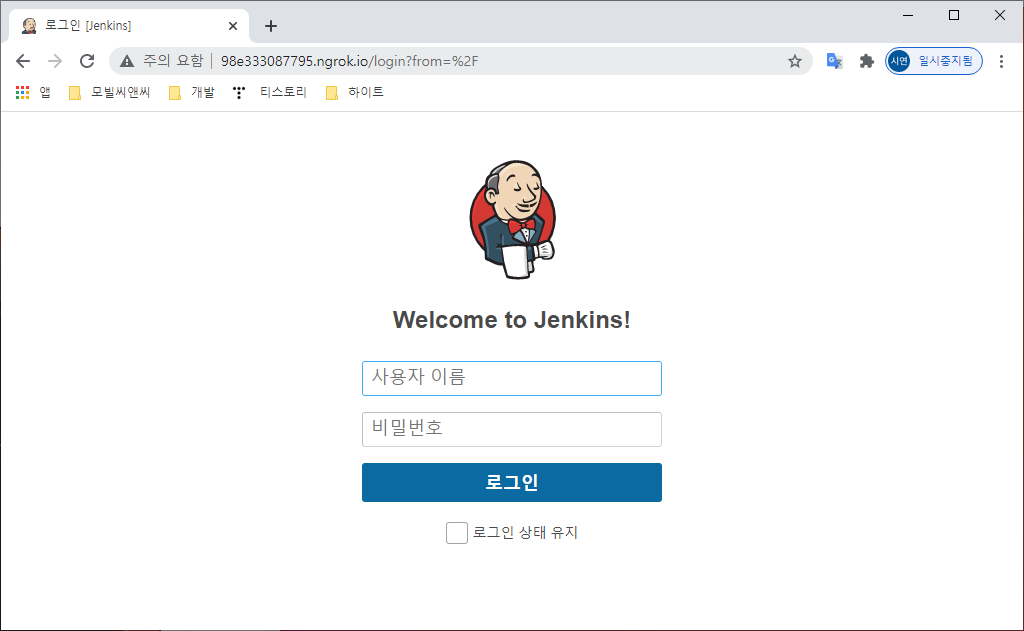The width and height of the screenshot is (1024, 631).
Task: Reload the Jenkins login page
Action: (x=87, y=61)
